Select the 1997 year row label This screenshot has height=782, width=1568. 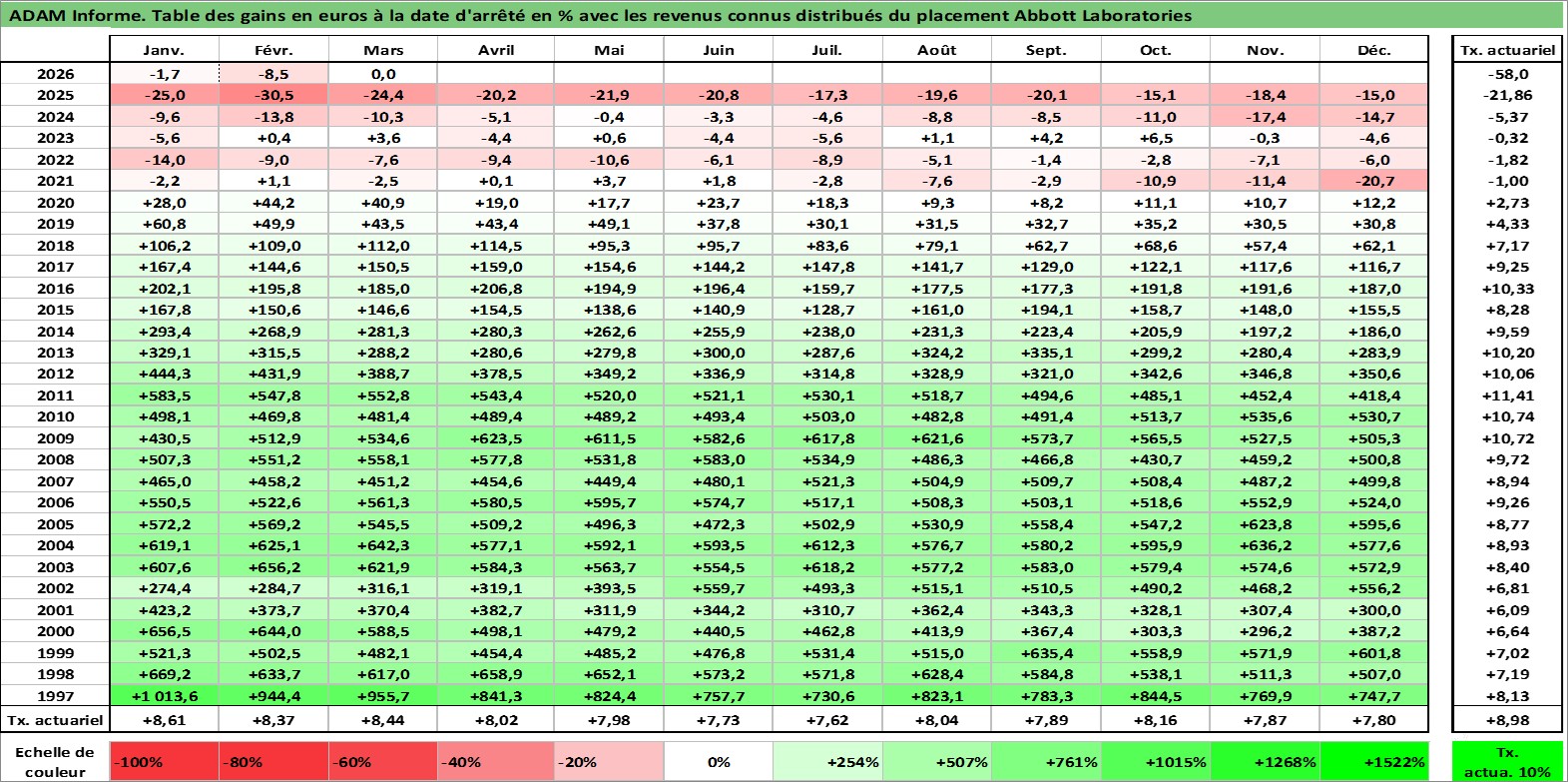(55, 696)
